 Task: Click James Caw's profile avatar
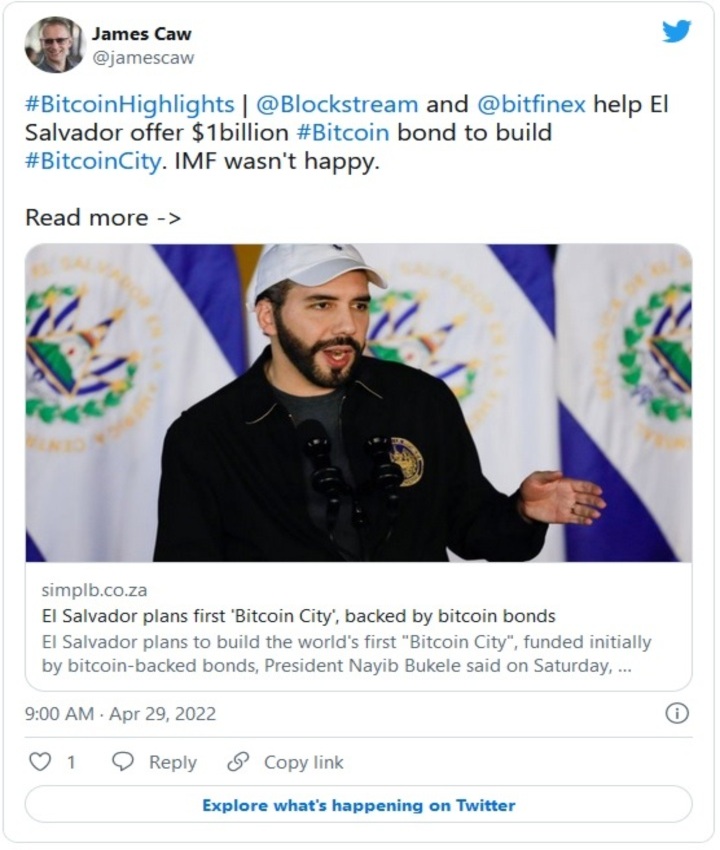point(55,44)
